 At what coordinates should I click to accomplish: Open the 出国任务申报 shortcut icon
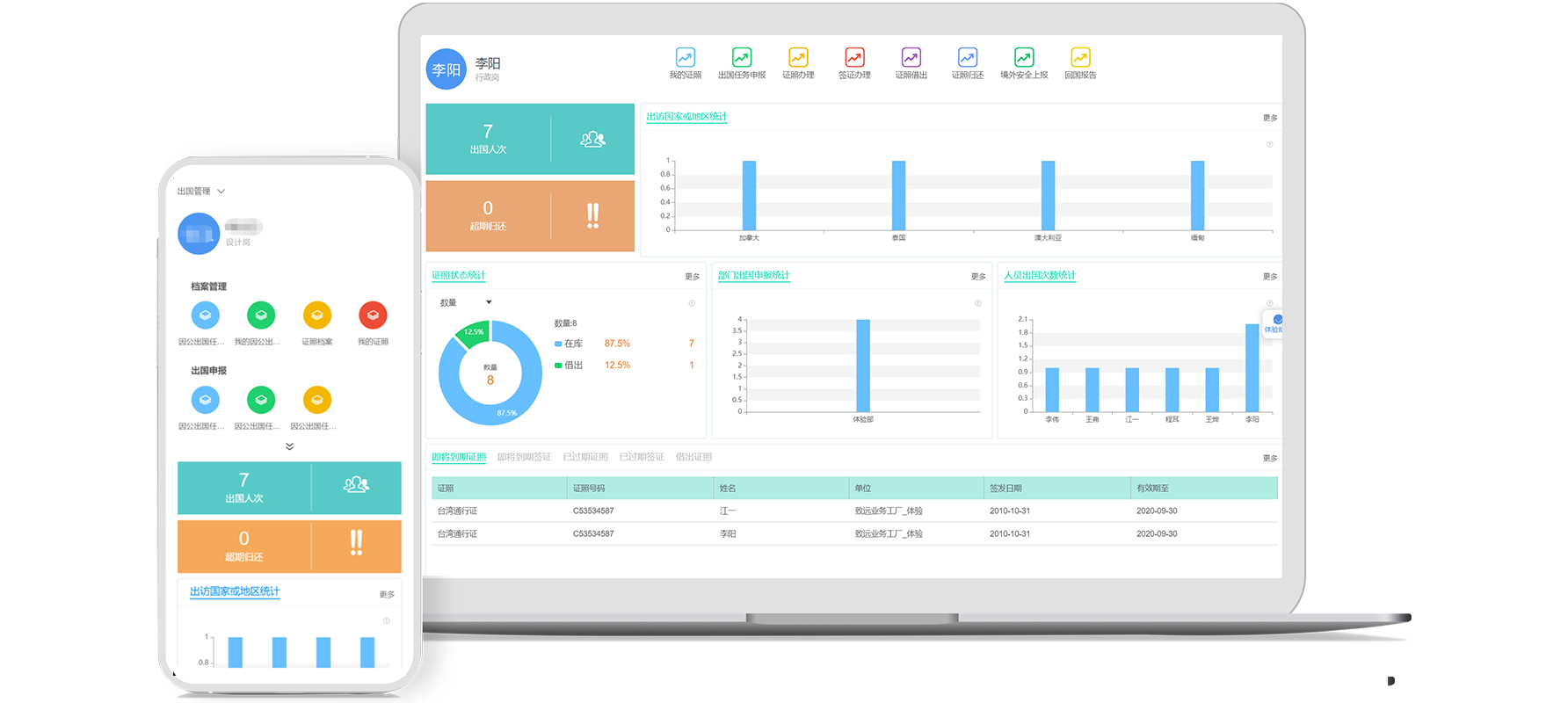(x=742, y=58)
